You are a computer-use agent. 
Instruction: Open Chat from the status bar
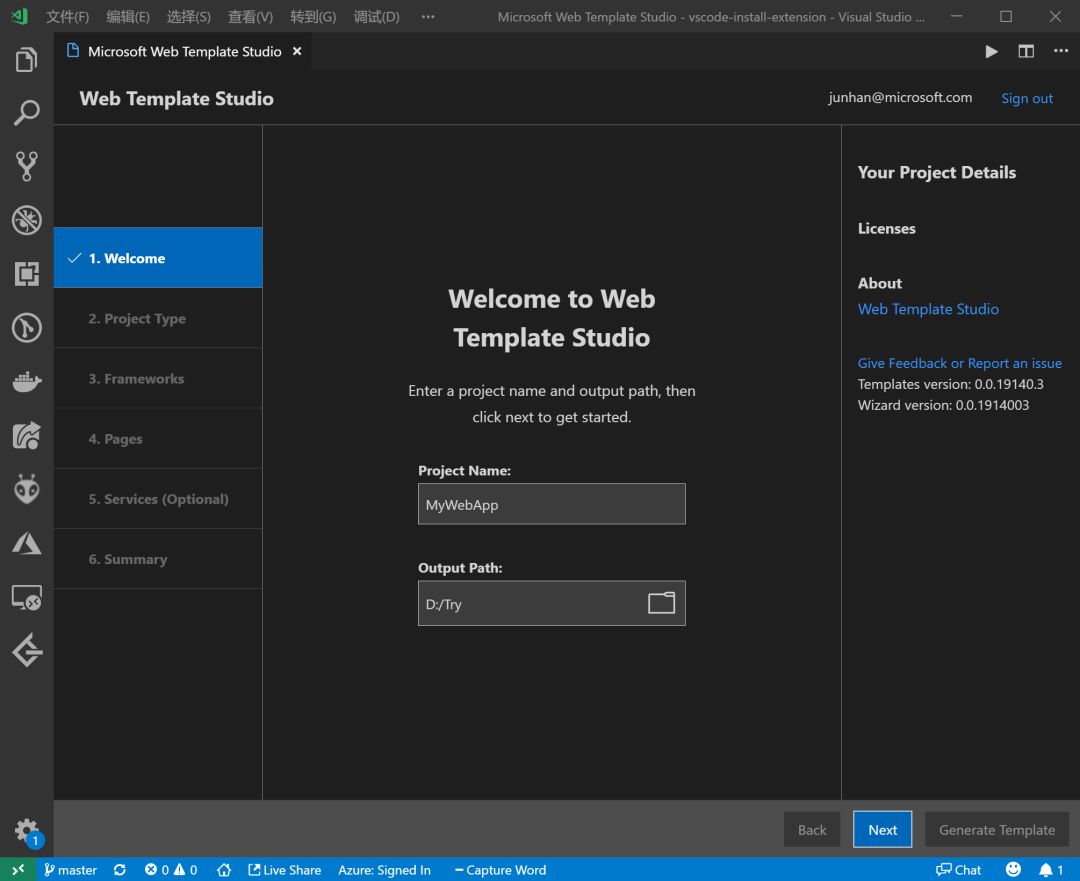958,869
